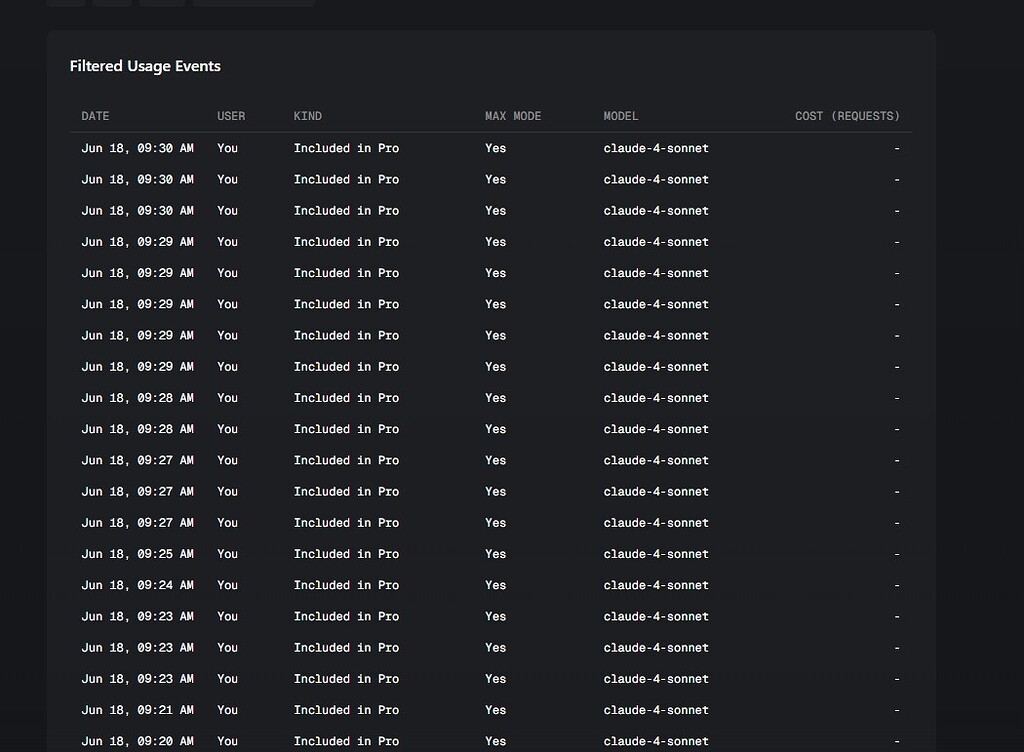
Task: Click "You" in the 09:24 AM row
Action: [227, 586]
